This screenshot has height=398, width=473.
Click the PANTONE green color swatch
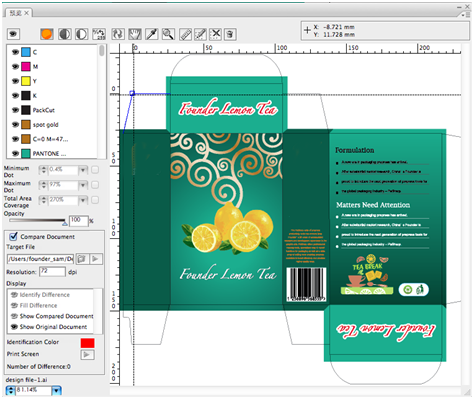tap(26, 153)
